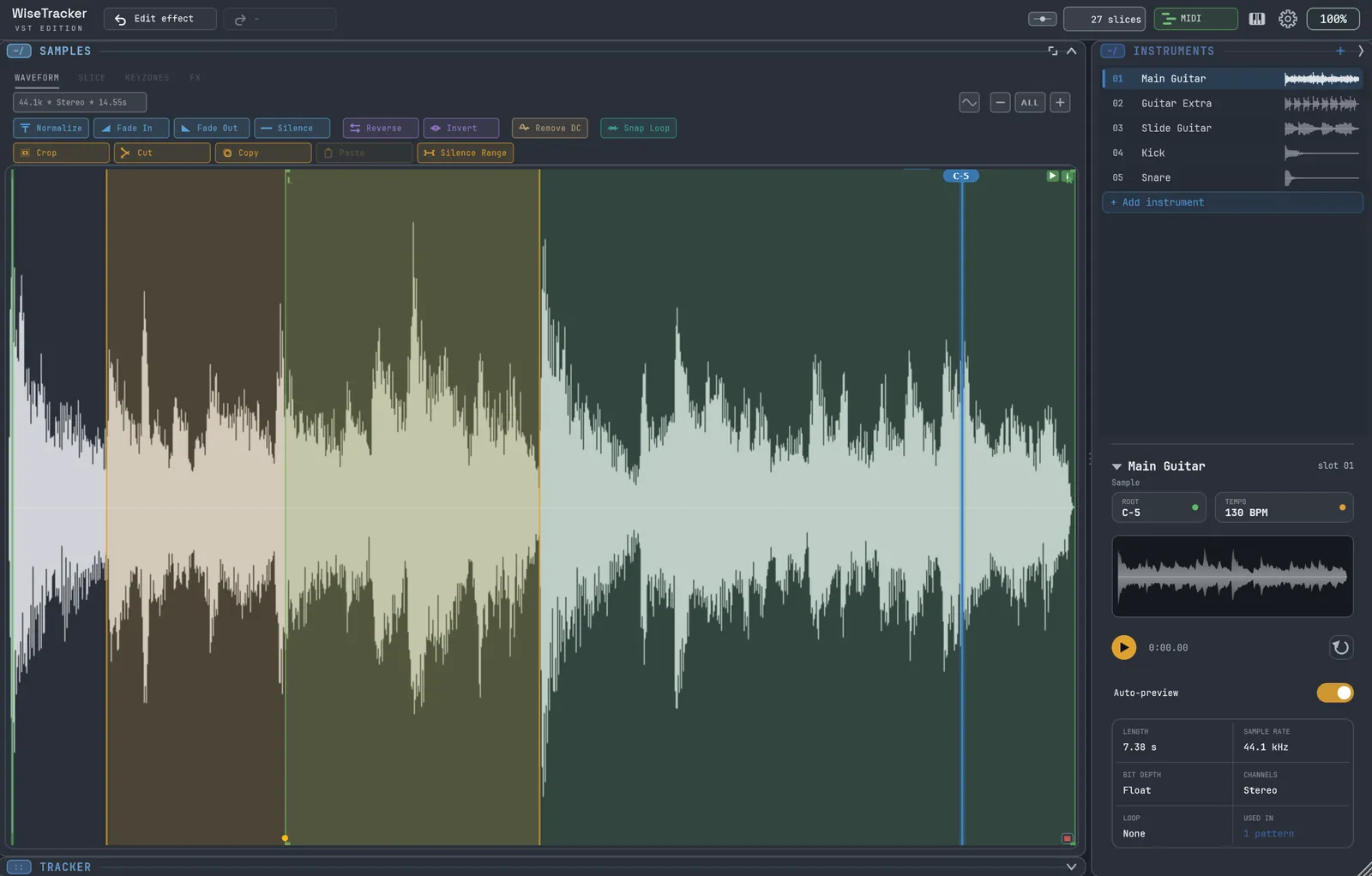
Task: Click the Tracker panel header badge
Action: (19, 867)
